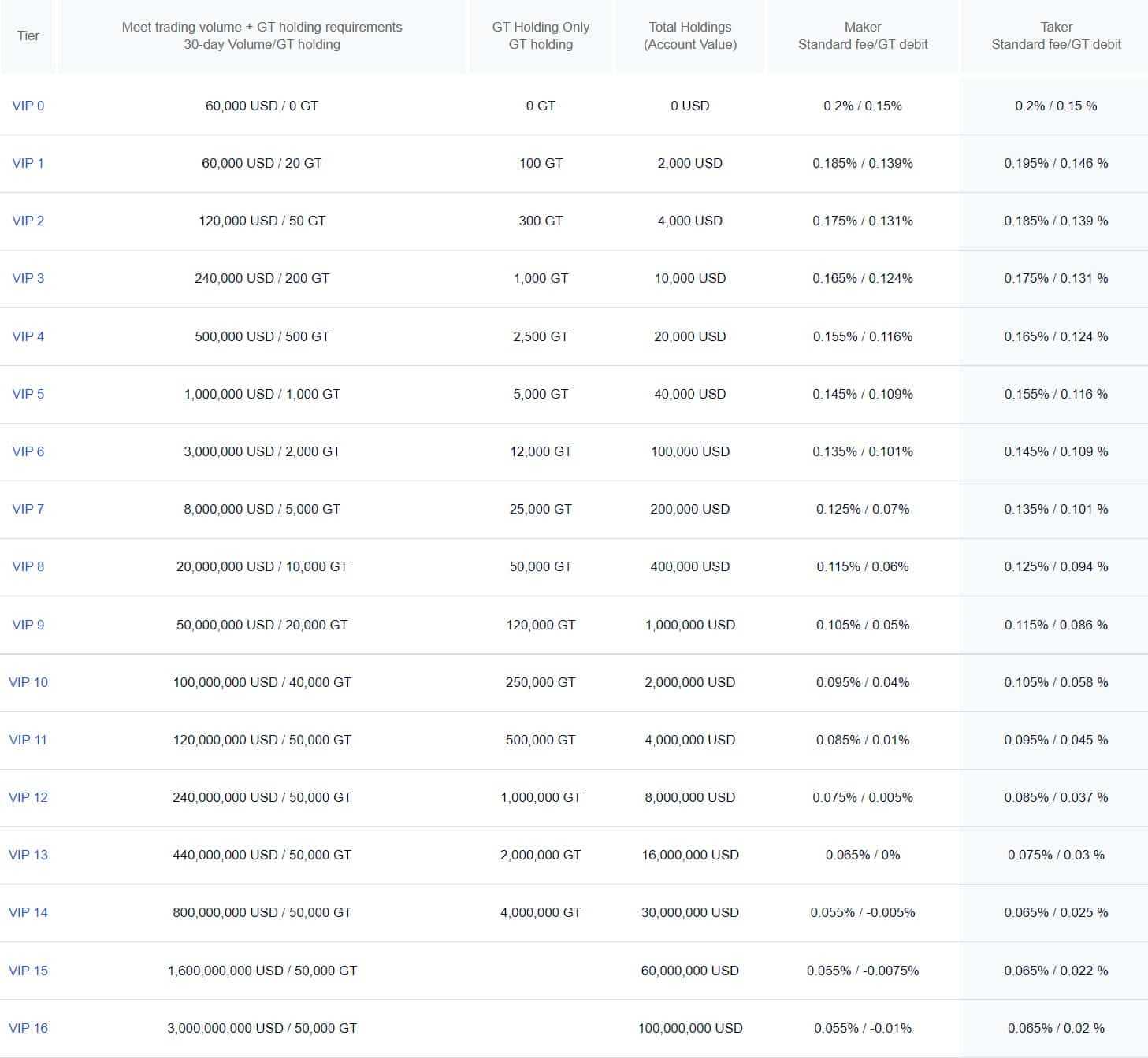Select the Total Holdings (Account Value) header
The image size is (1148, 1058).
click(x=689, y=35)
